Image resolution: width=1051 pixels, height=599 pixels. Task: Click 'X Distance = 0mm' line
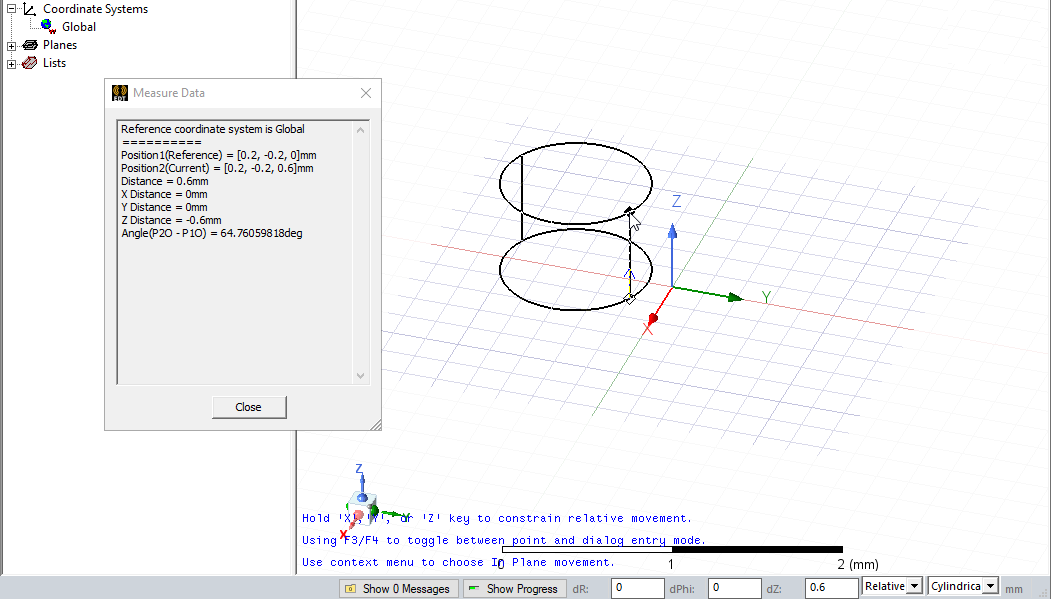click(164, 194)
